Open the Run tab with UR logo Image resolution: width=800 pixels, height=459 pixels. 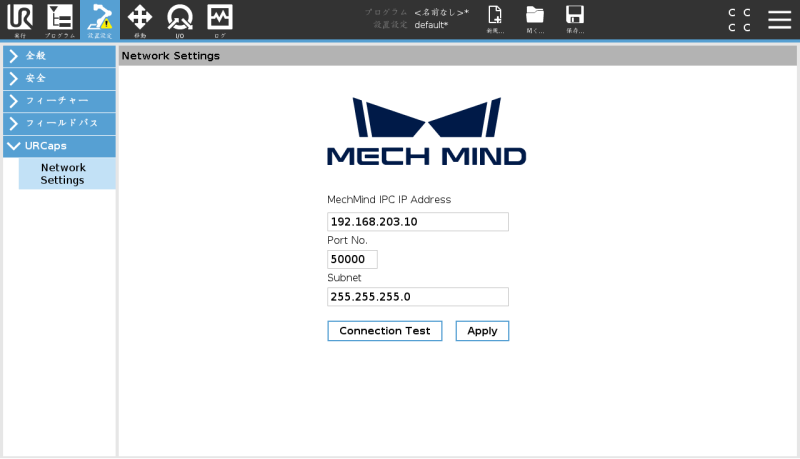point(20,20)
